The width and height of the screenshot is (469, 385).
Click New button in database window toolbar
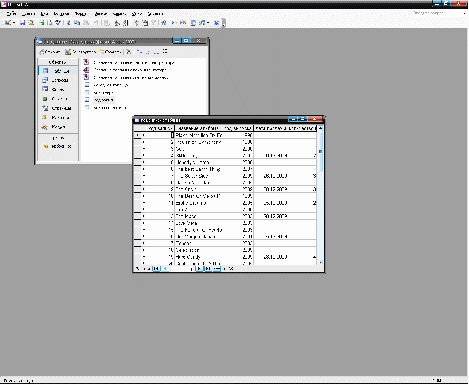(x=110, y=52)
